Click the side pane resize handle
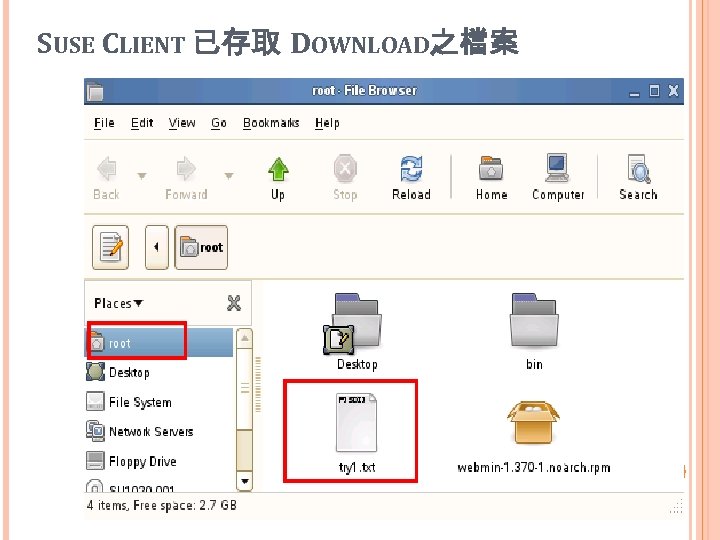Screen dimensions: 720x540 point(258,385)
